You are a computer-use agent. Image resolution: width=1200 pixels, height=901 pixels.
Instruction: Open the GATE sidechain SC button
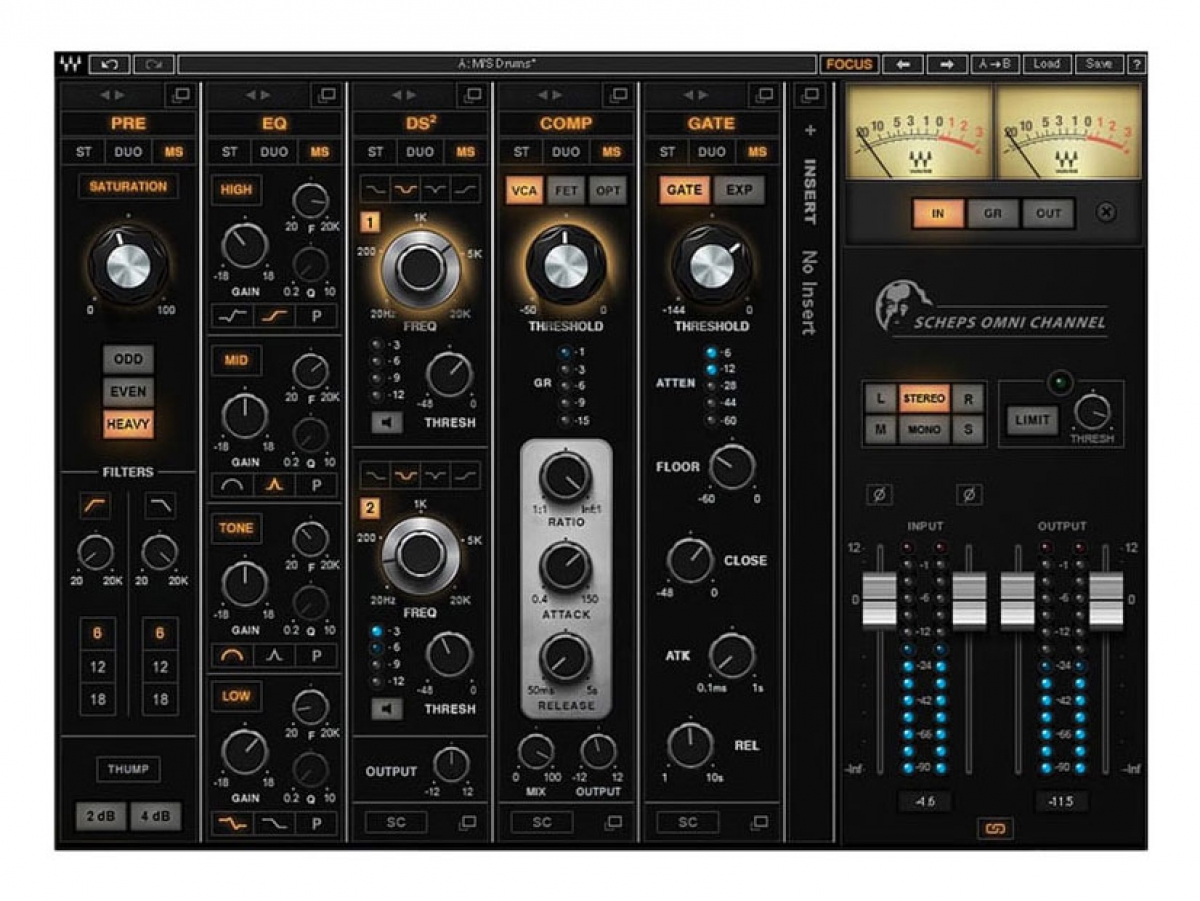click(x=688, y=822)
